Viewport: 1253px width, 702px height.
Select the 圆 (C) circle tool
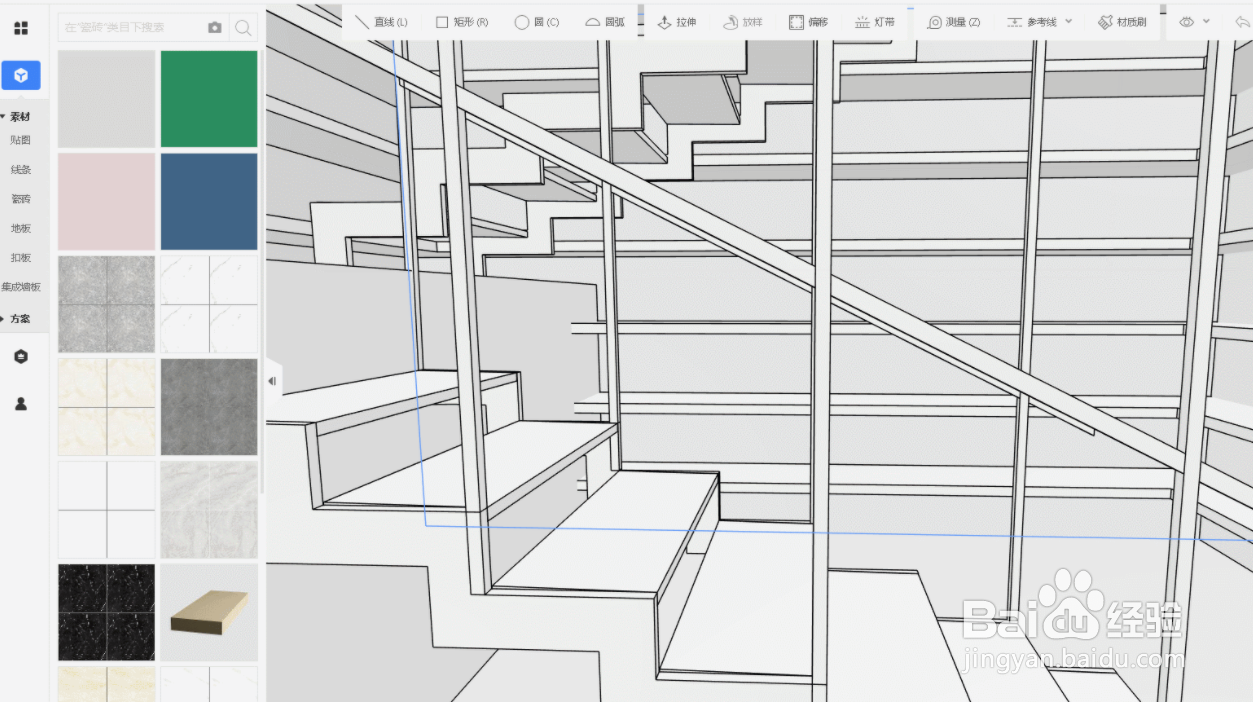537,22
